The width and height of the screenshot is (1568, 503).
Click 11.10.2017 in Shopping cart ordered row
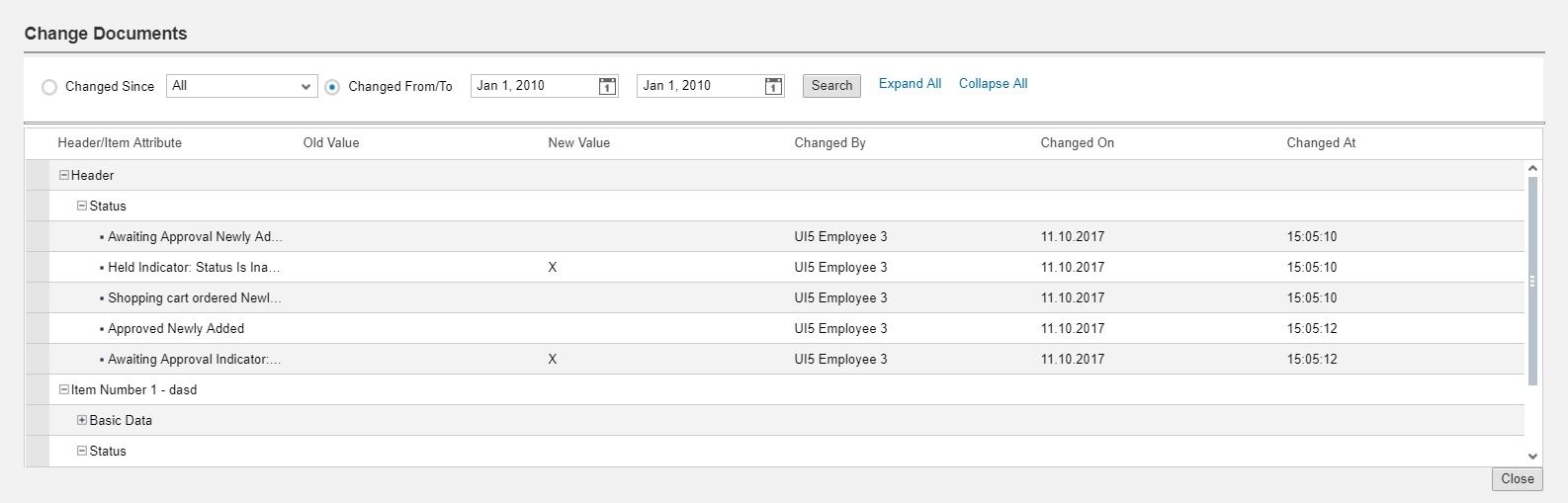[x=1072, y=297]
